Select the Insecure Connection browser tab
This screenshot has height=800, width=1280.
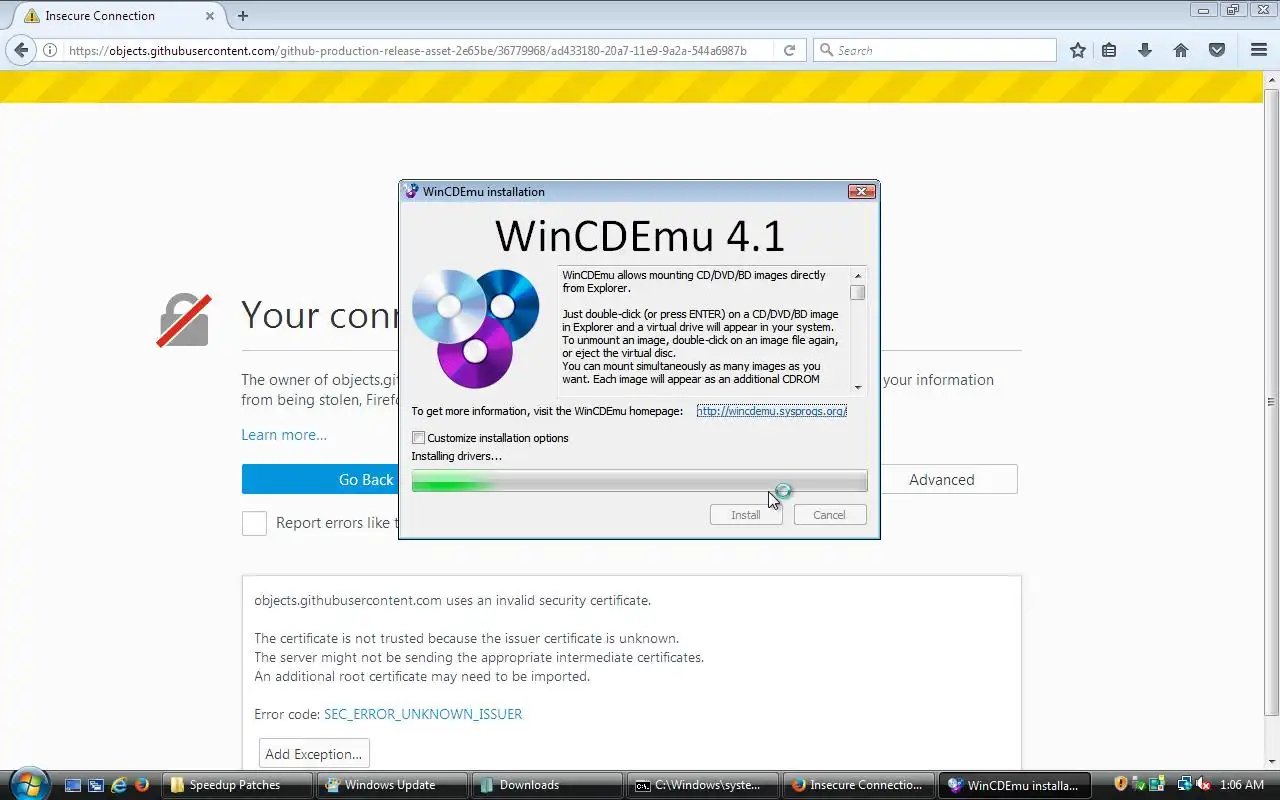pyautogui.click(x=121, y=16)
